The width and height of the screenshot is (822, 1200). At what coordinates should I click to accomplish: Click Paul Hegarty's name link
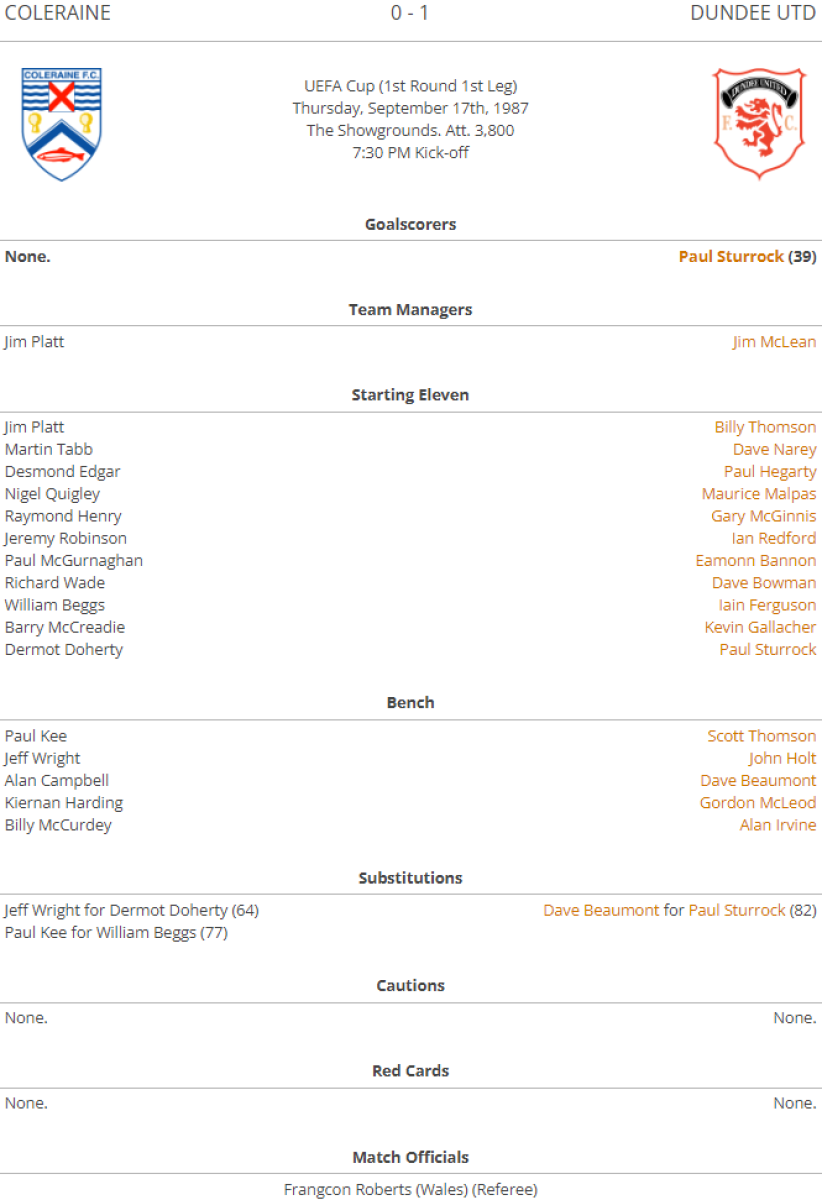click(770, 472)
